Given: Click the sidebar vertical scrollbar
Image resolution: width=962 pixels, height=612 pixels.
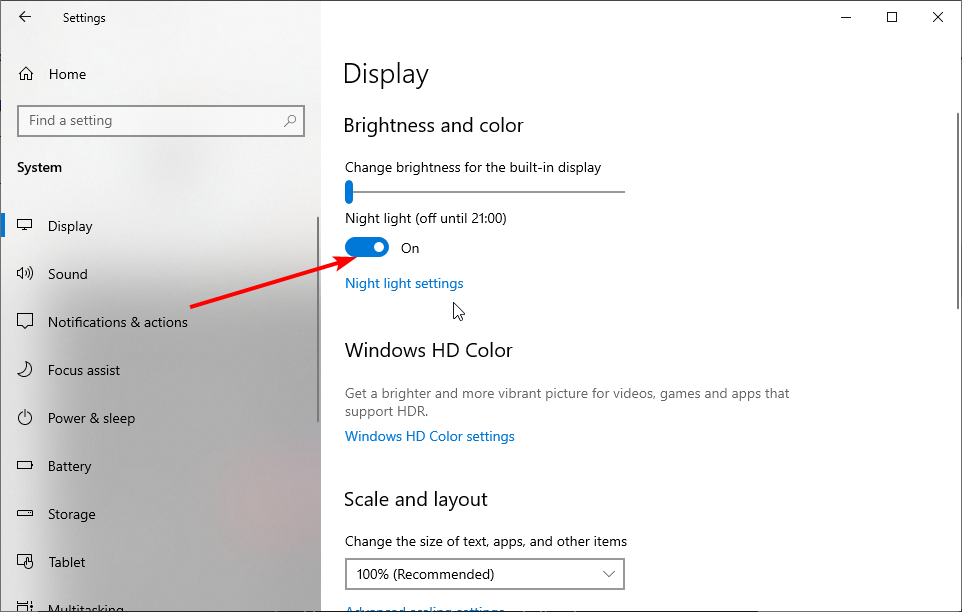Looking at the screenshot, I should (318, 319).
